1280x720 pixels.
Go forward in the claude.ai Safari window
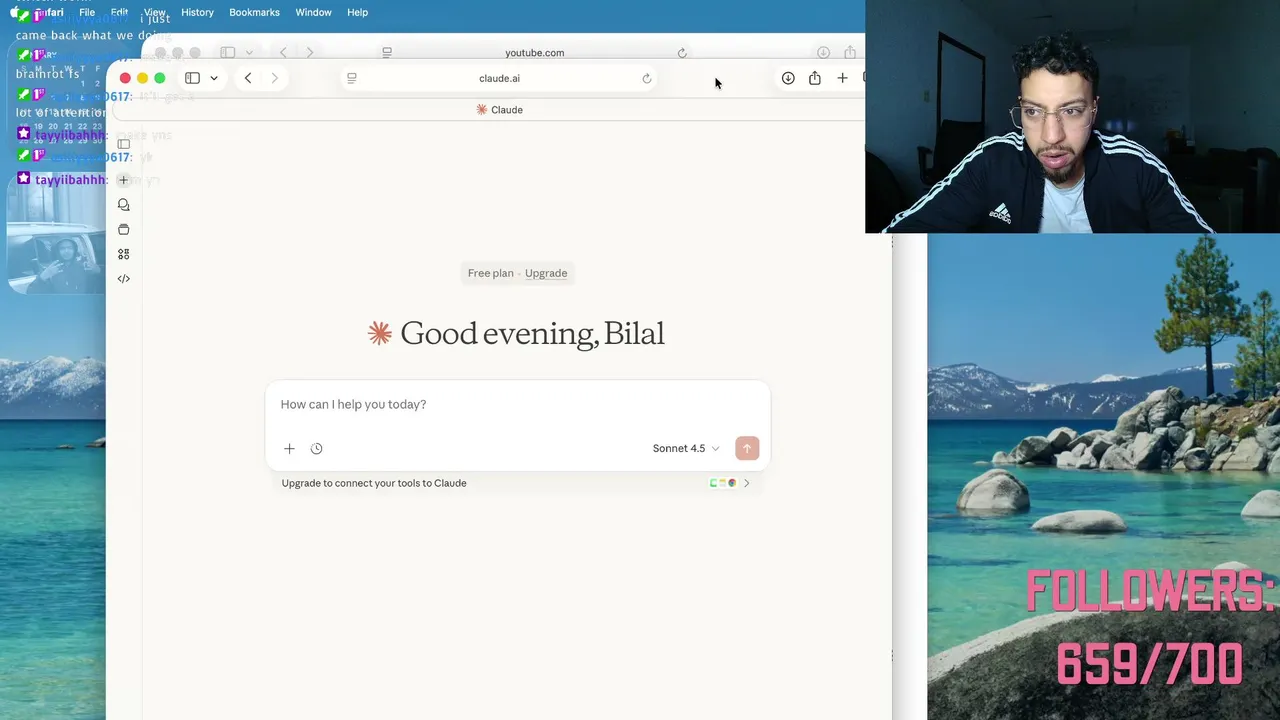pyautogui.click(x=275, y=78)
